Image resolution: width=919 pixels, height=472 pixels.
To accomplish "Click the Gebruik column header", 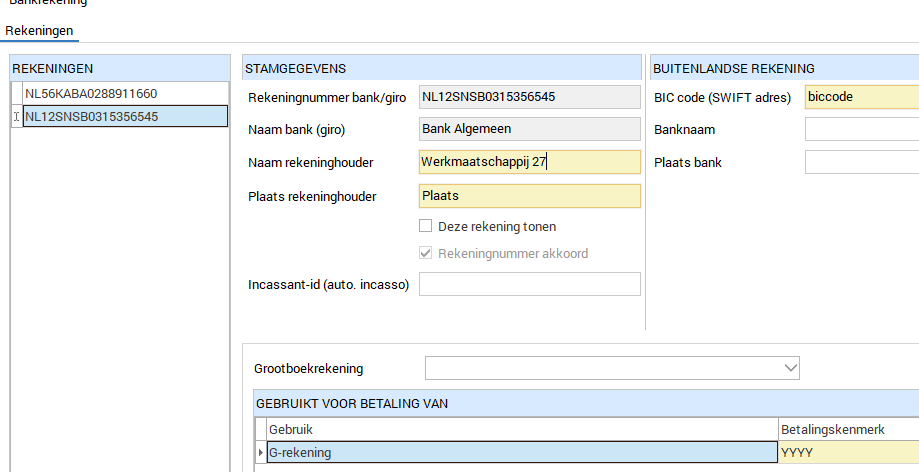I will [x=520, y=428].
